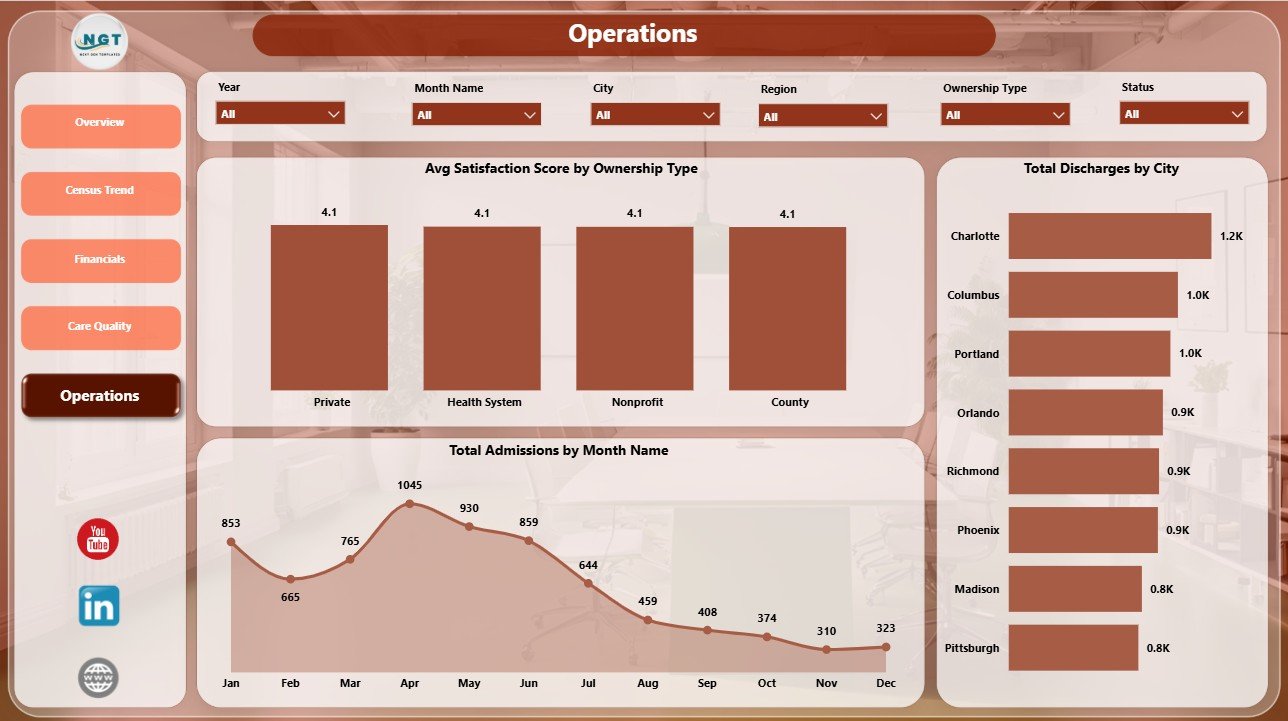Open the Month Name filter dropdown
This screenshot has width=1288, height=721.
(x=477, y=114)
